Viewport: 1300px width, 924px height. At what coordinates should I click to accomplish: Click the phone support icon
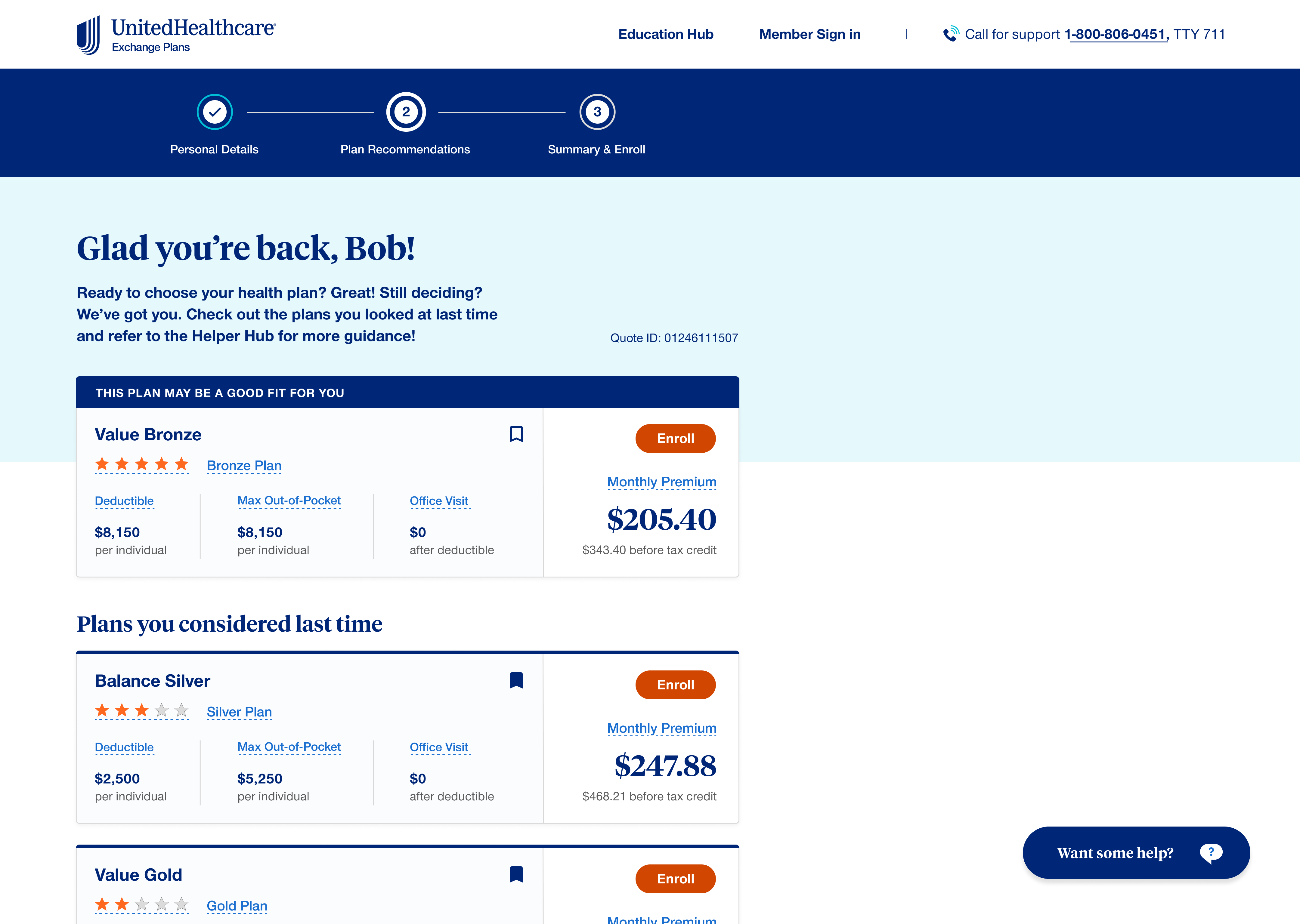click(951, 34)
